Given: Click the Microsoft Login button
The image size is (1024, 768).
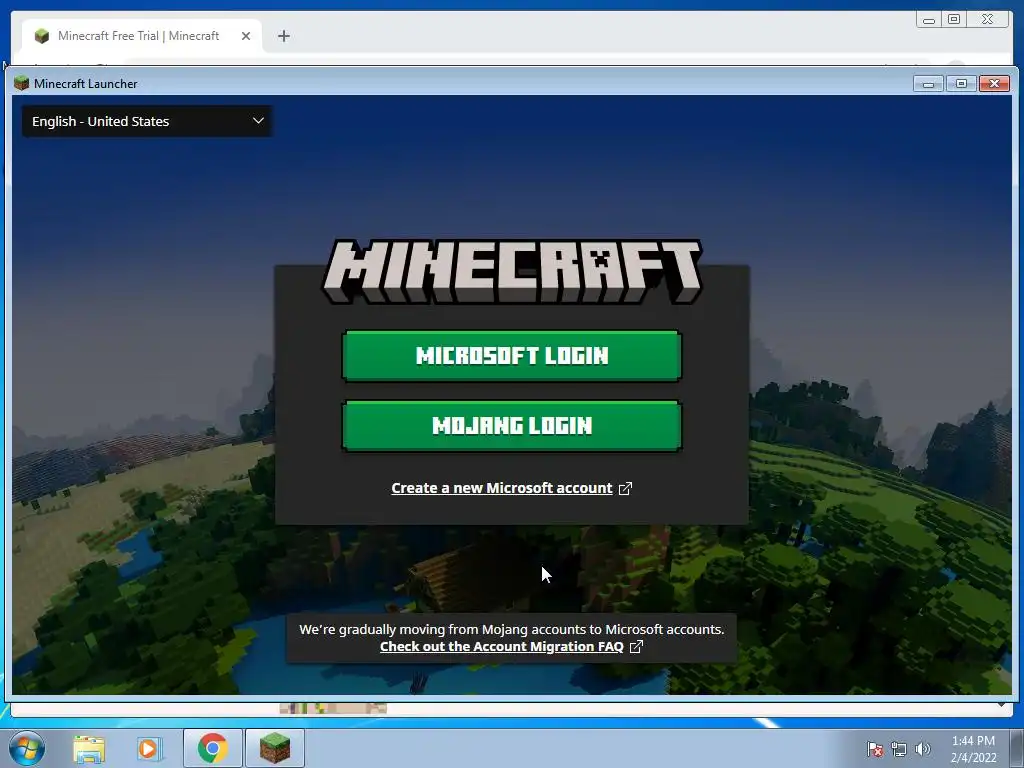Looking at the screenshot, I should click(x=511, y=356).
